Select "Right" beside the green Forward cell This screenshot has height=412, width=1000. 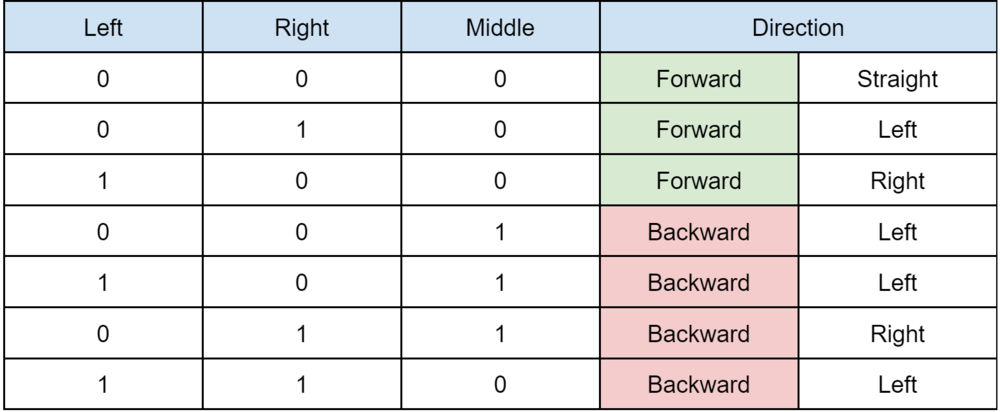[x=897, y=180]
